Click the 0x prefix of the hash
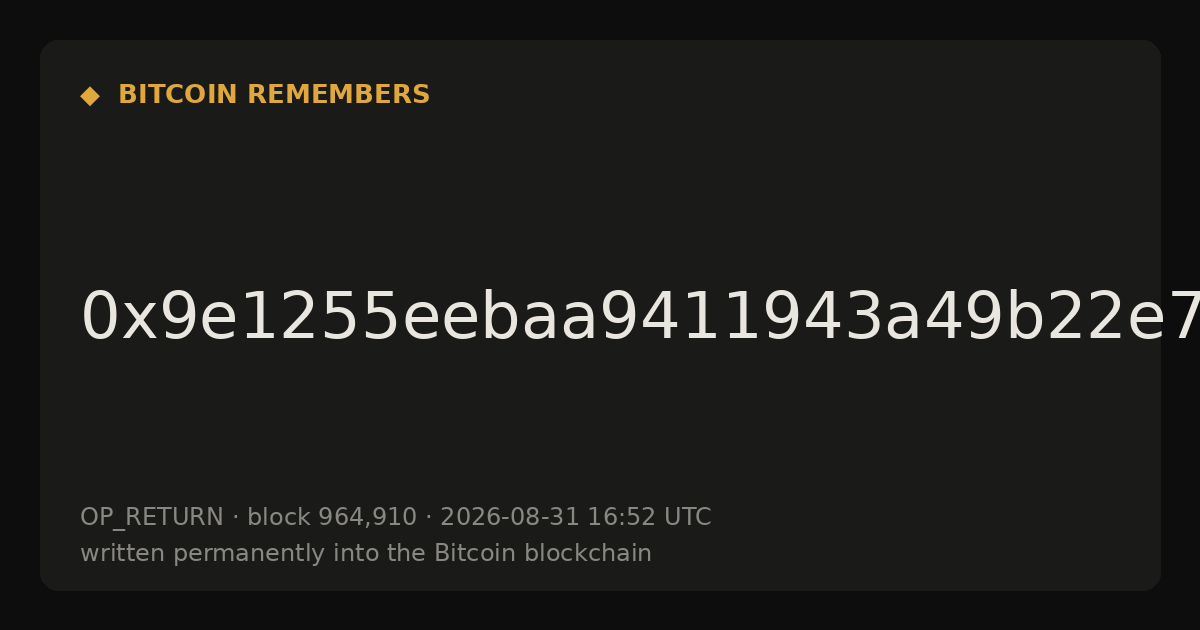This screenshot has width=1200, height=630. [x=118, y=318]
